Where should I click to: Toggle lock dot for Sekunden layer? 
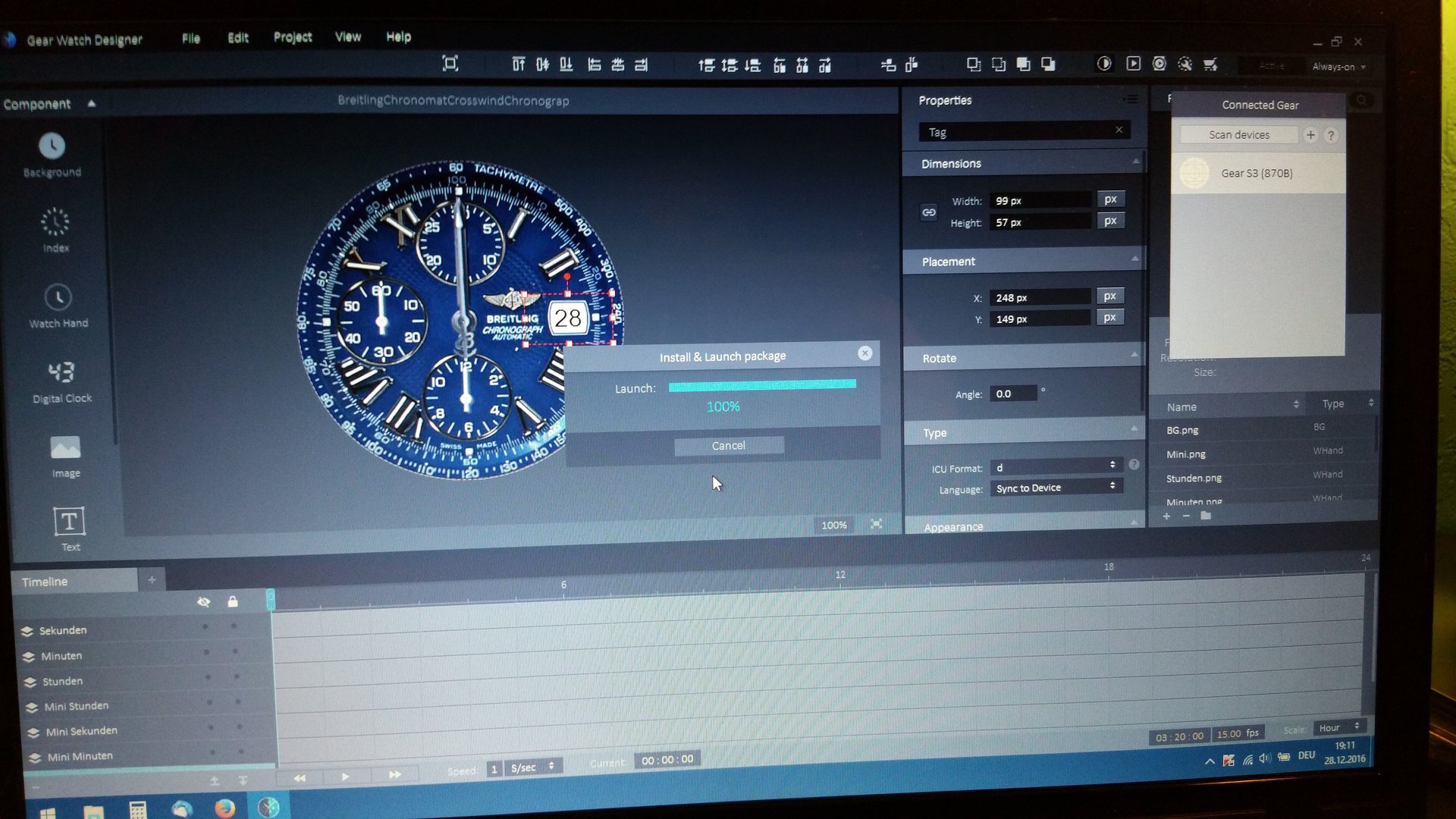234,626
